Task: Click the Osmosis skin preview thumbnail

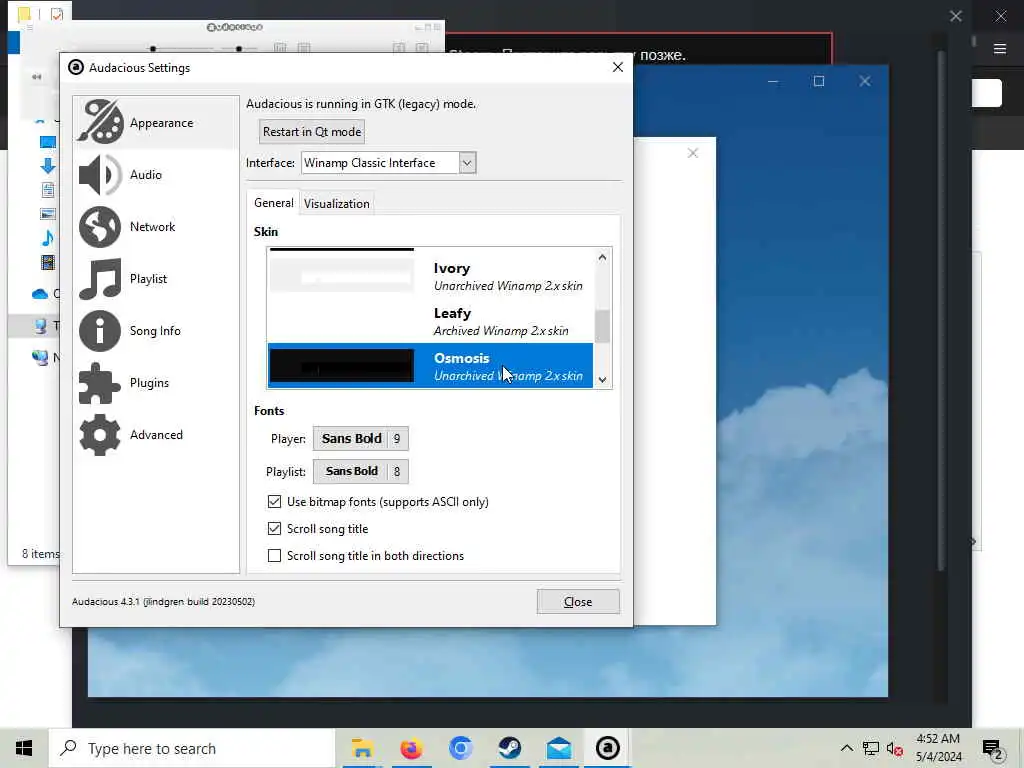Action: [x=342, y=366]
